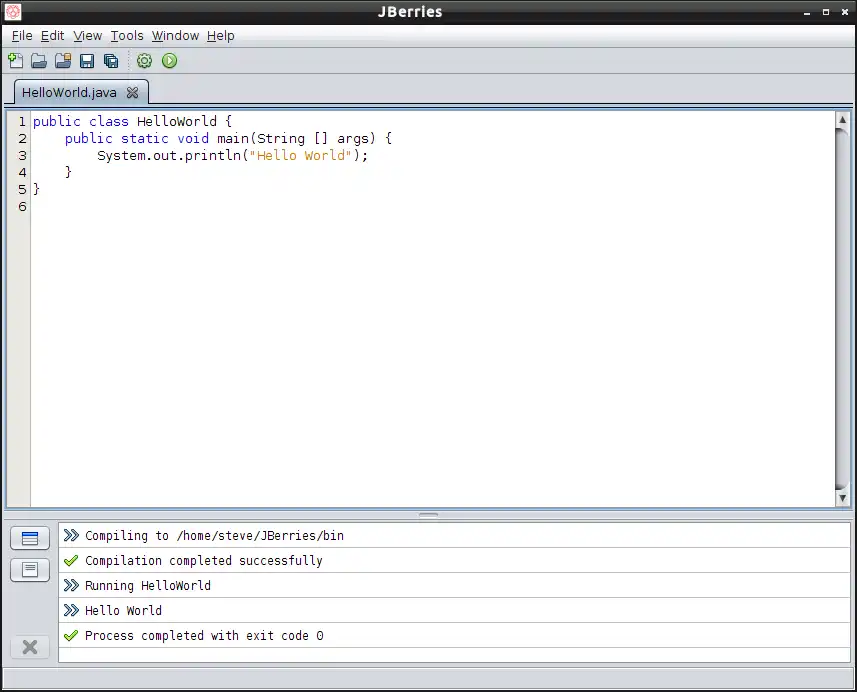Open the Help menu
This screenshot has width=857, height=692.
pyautogui.click(x=220, y=36)
